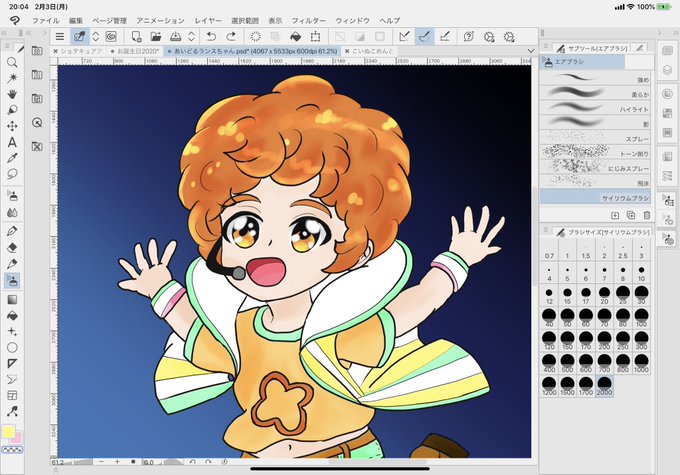Viewport: 680px width, 475px height.
Task: Click the Undo arrow
Action: tap(211, 37)
